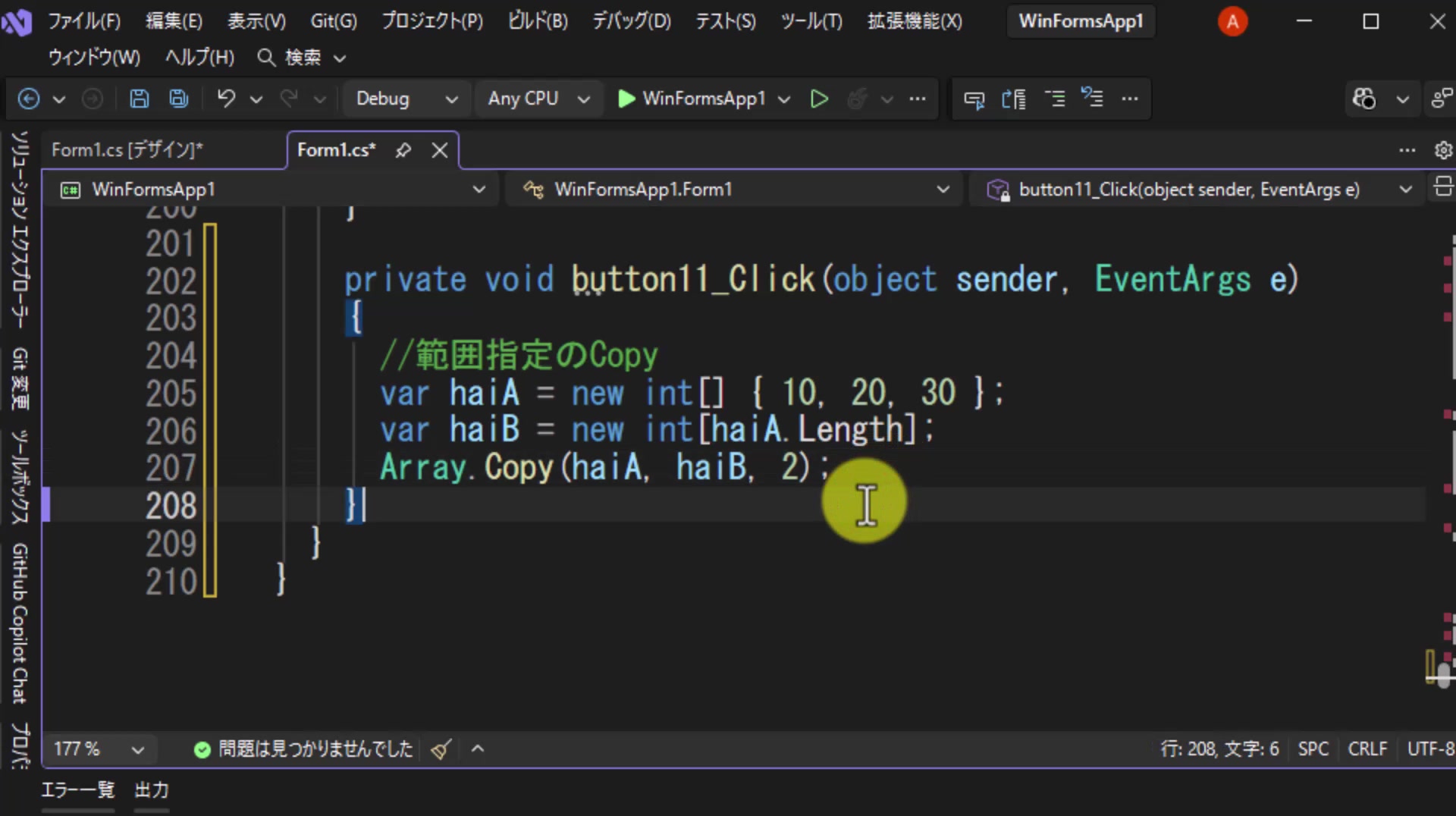
Task: Expand the issues navigation up-arrow in status bar
Action: tap(477, 749)
